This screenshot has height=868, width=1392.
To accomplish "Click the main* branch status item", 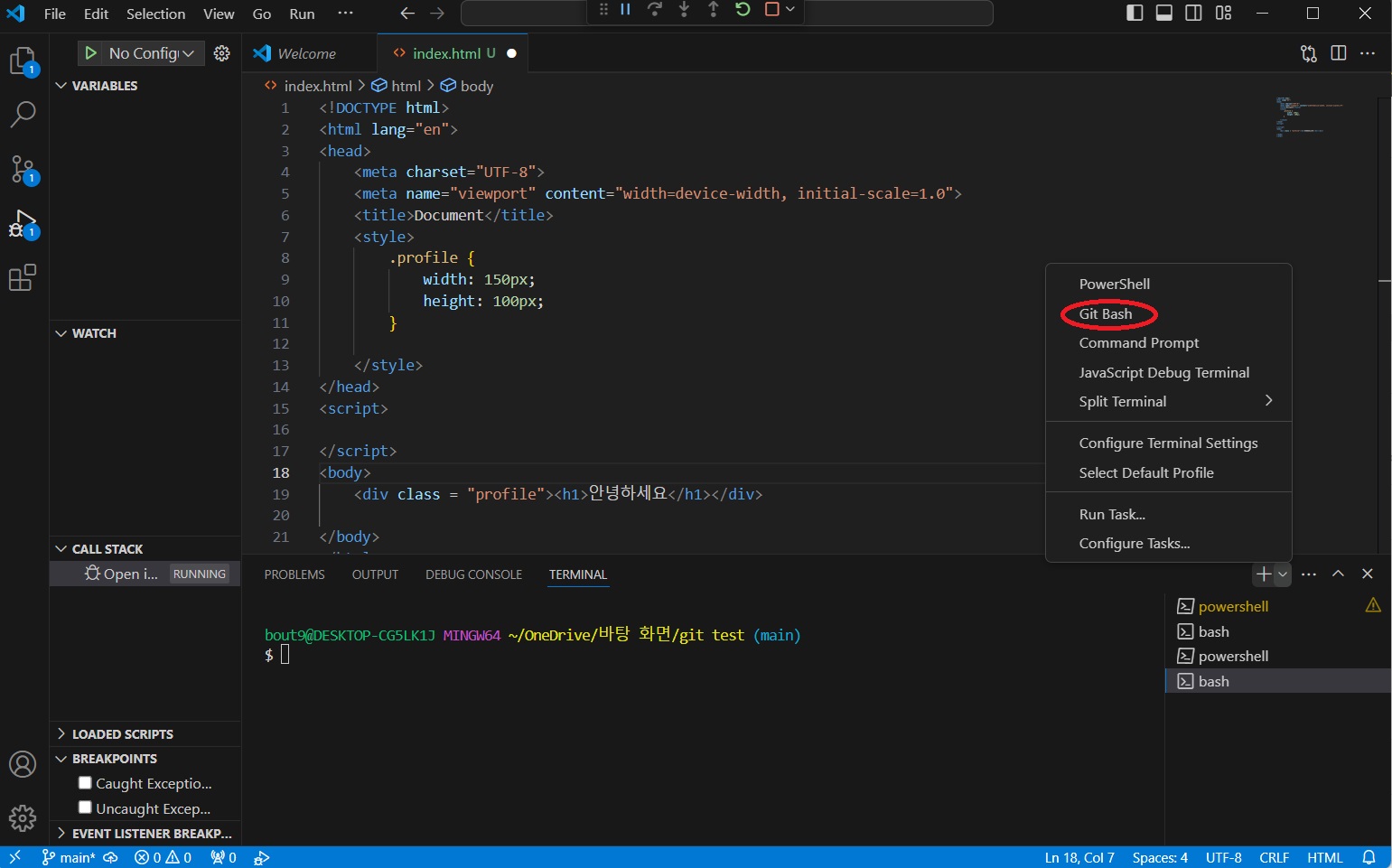I will [69, 857].
